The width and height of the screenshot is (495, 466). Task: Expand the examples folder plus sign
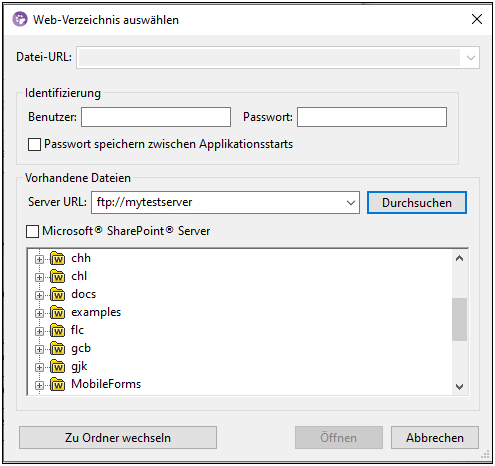click(x=39, y=313)
